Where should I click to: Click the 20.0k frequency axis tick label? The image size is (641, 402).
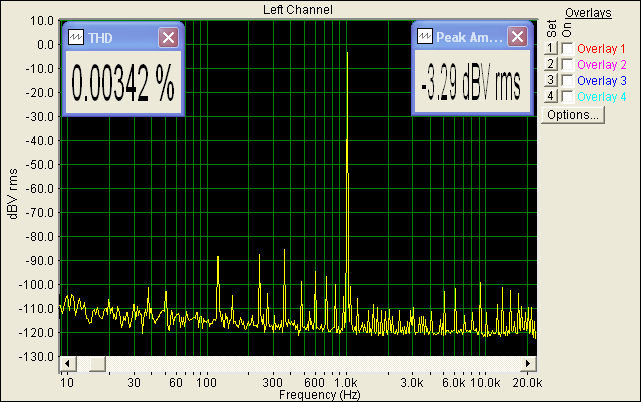(527, 383)
